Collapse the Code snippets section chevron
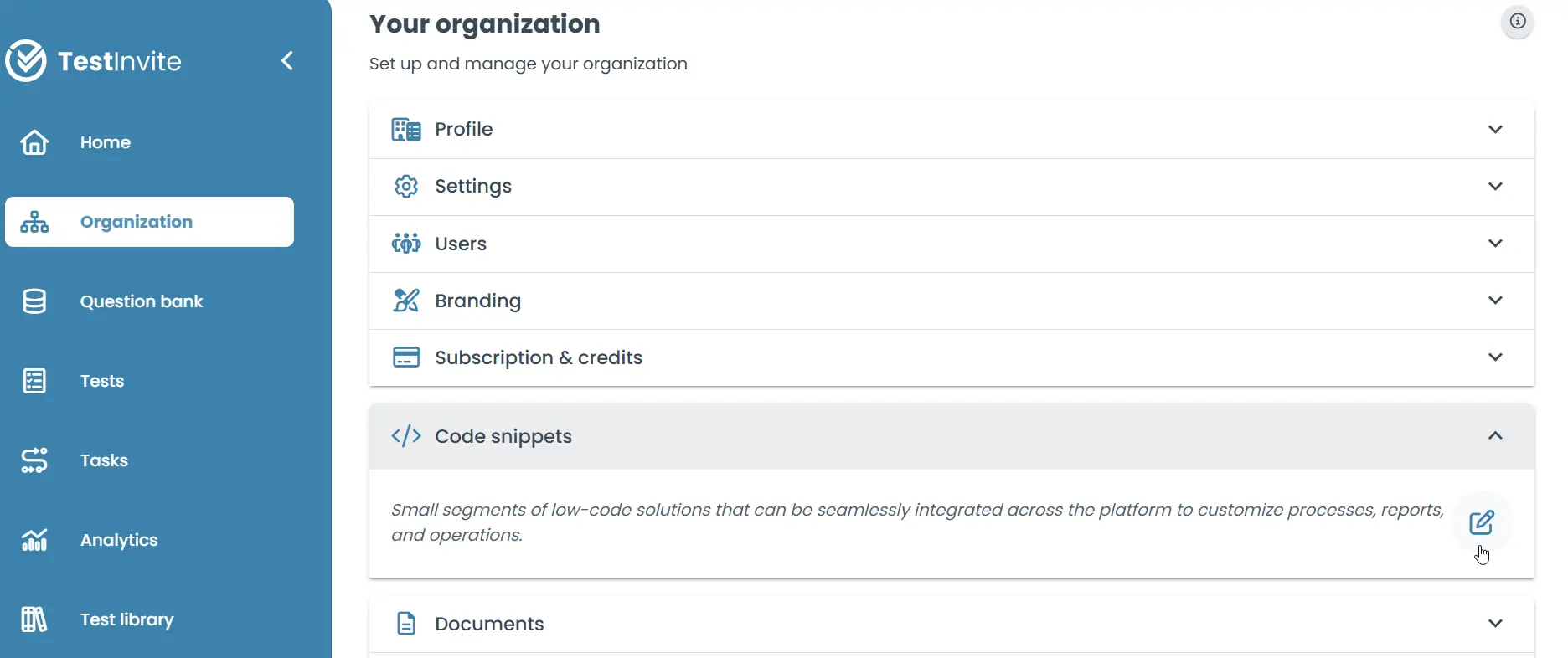Image resolution: width=1568 pixels, height=658 pixels. 1495,435
